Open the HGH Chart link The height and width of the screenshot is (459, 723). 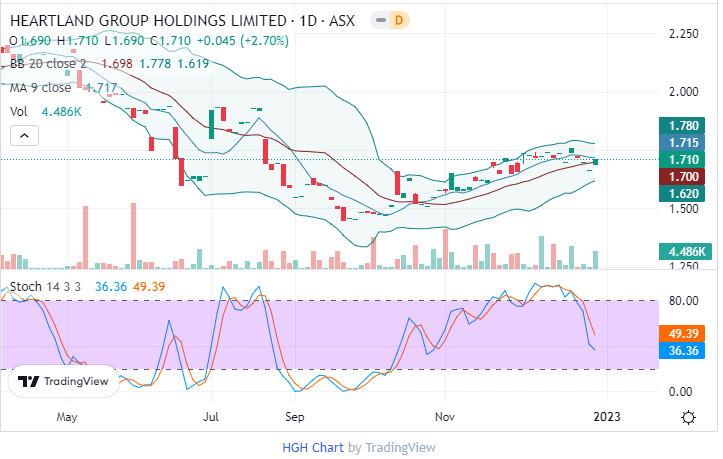(x=312, y=447)
